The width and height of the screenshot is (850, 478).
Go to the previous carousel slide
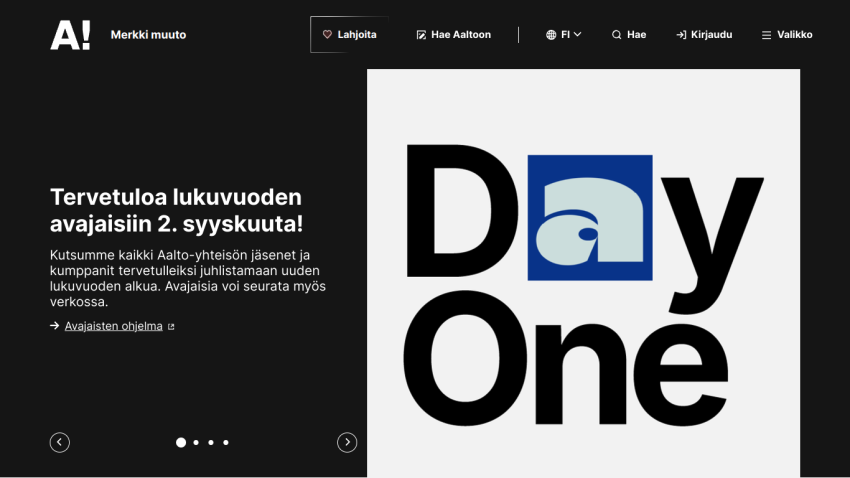(60, 442)
